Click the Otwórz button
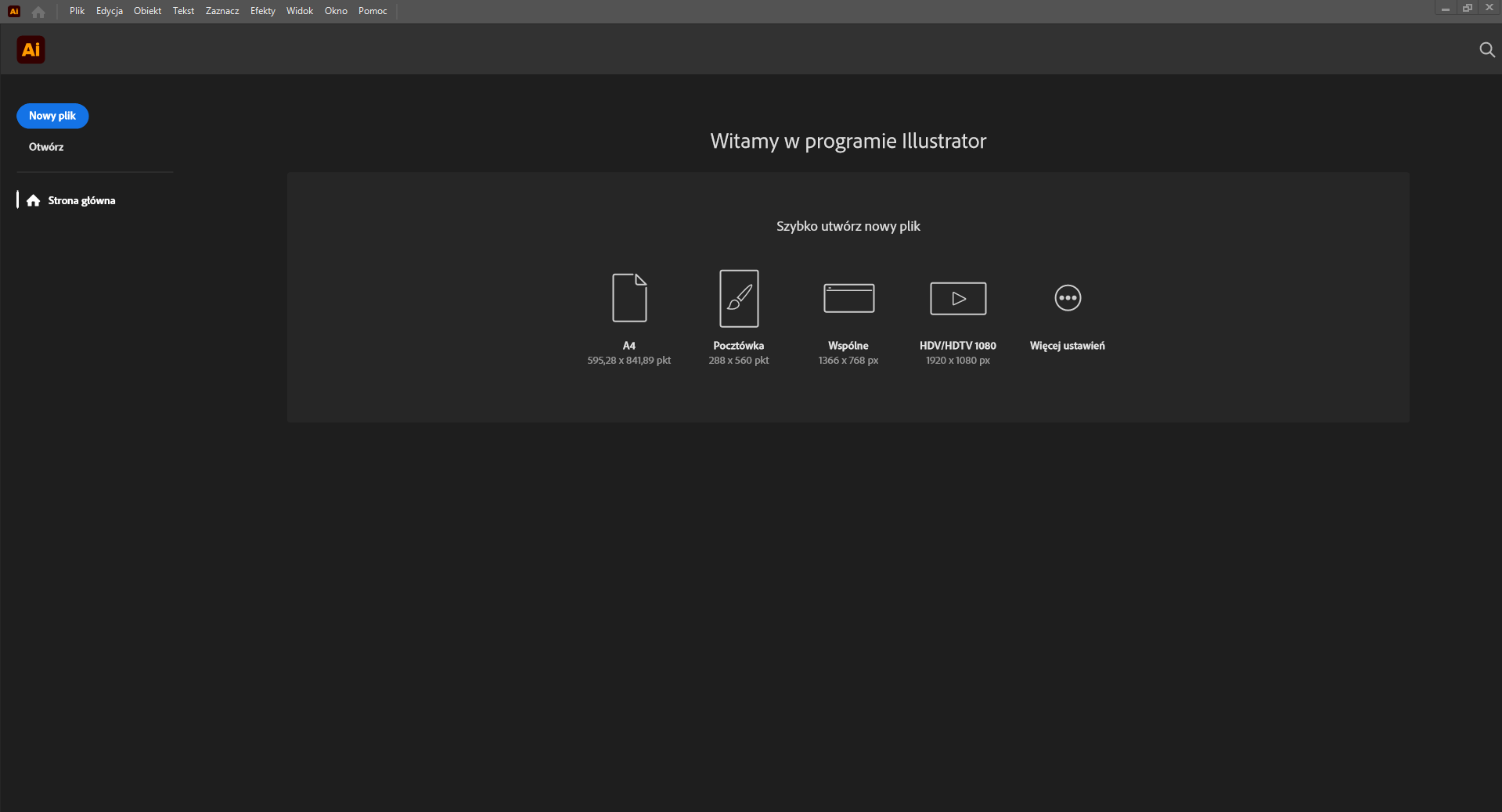 [46, 147]
